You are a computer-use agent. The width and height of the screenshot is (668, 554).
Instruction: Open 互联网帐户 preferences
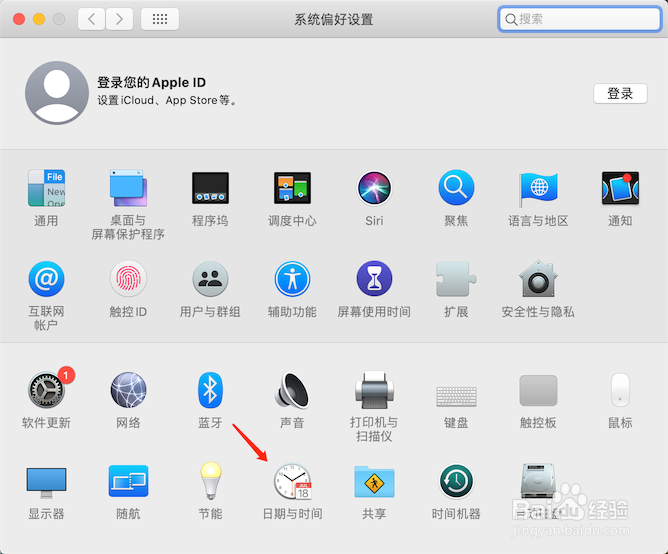coord(46,279)
